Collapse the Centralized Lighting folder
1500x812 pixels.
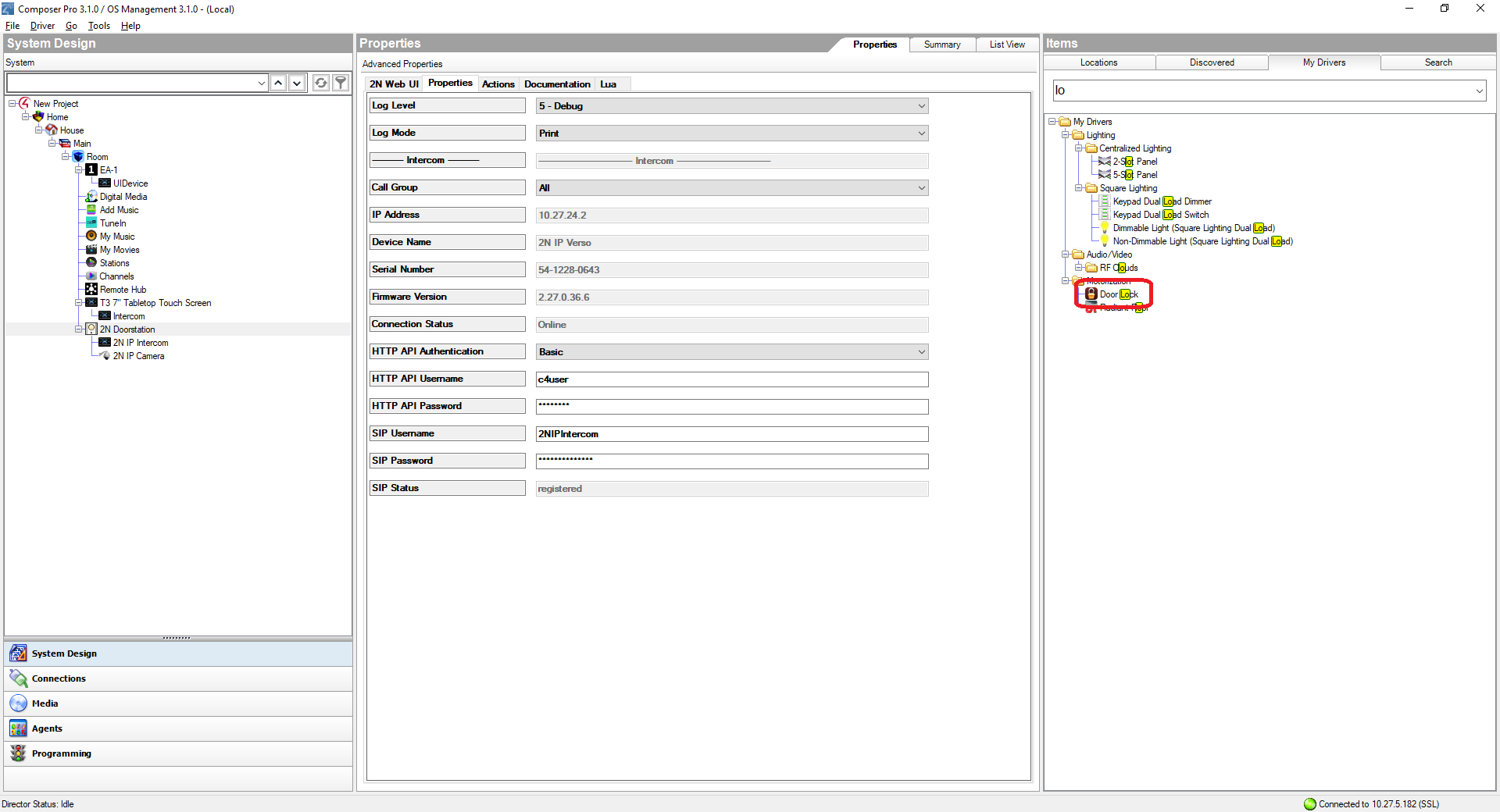[1079, 148]
